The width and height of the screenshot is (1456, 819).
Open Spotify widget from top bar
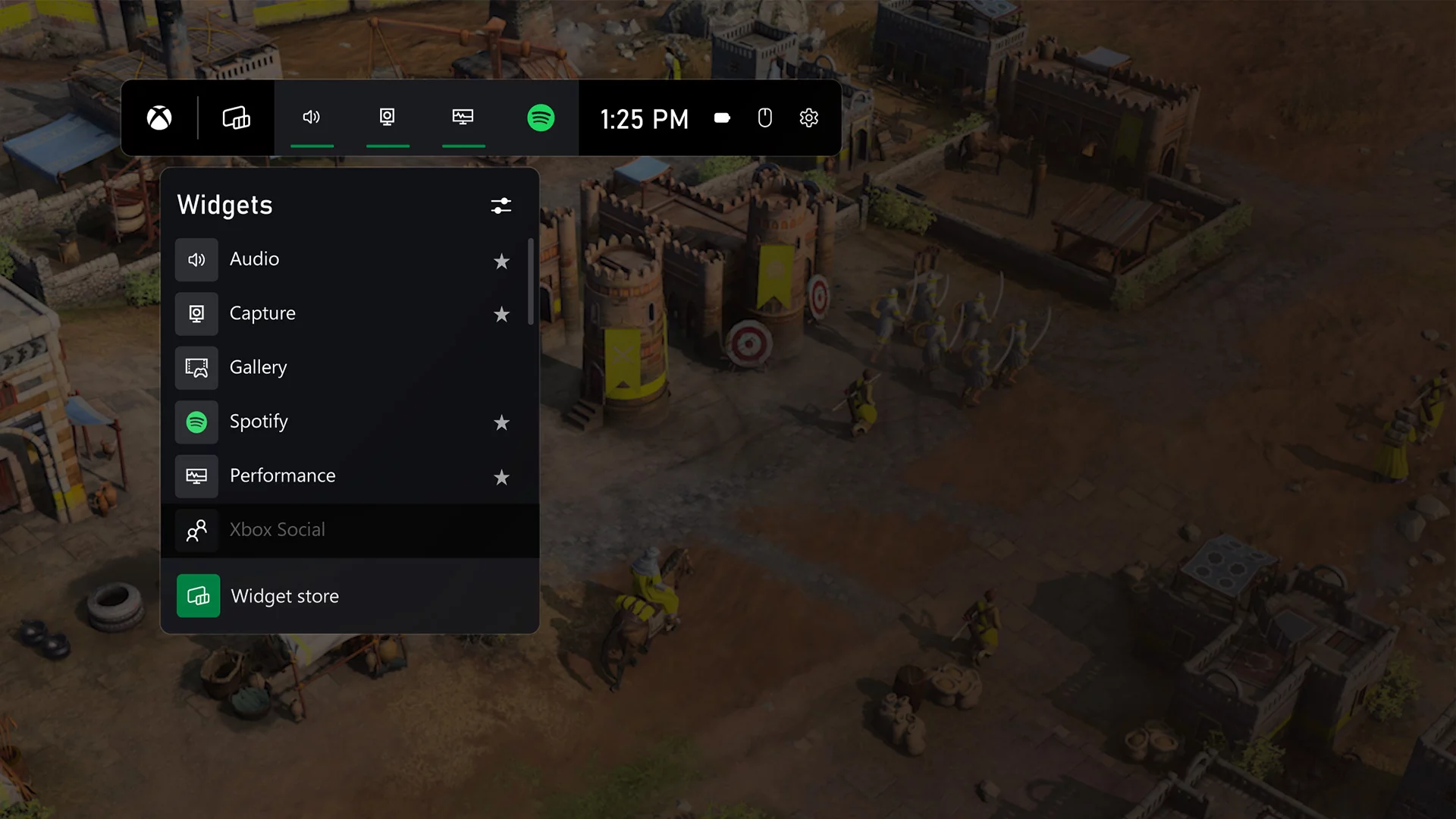(540, 118)
